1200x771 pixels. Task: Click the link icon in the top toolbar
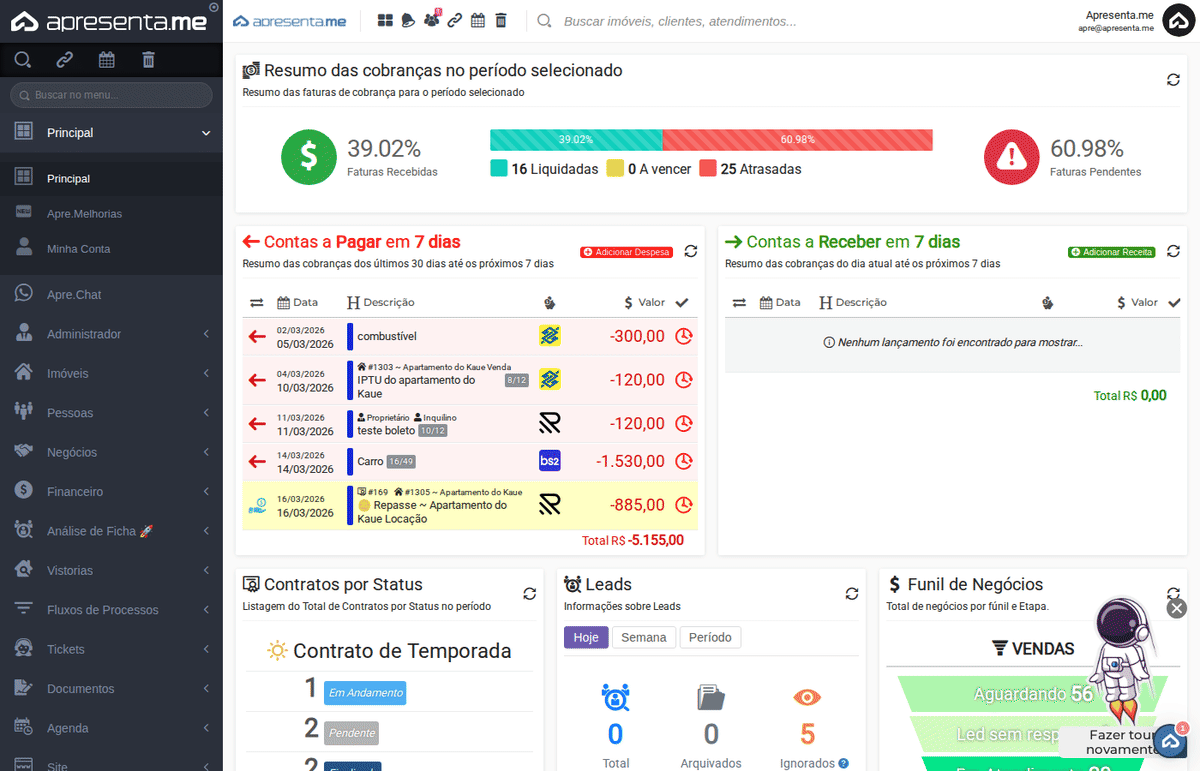(x=454, y=19)
